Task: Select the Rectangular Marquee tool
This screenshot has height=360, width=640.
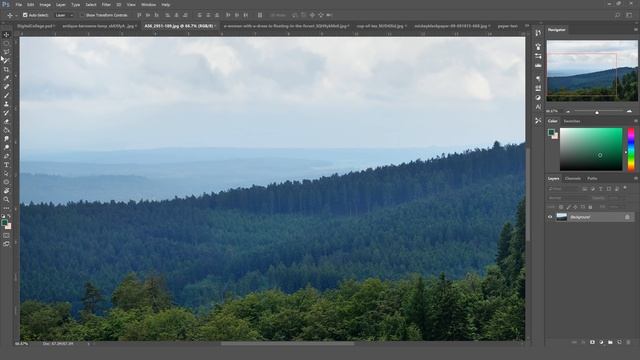Action: coord(6,43)
